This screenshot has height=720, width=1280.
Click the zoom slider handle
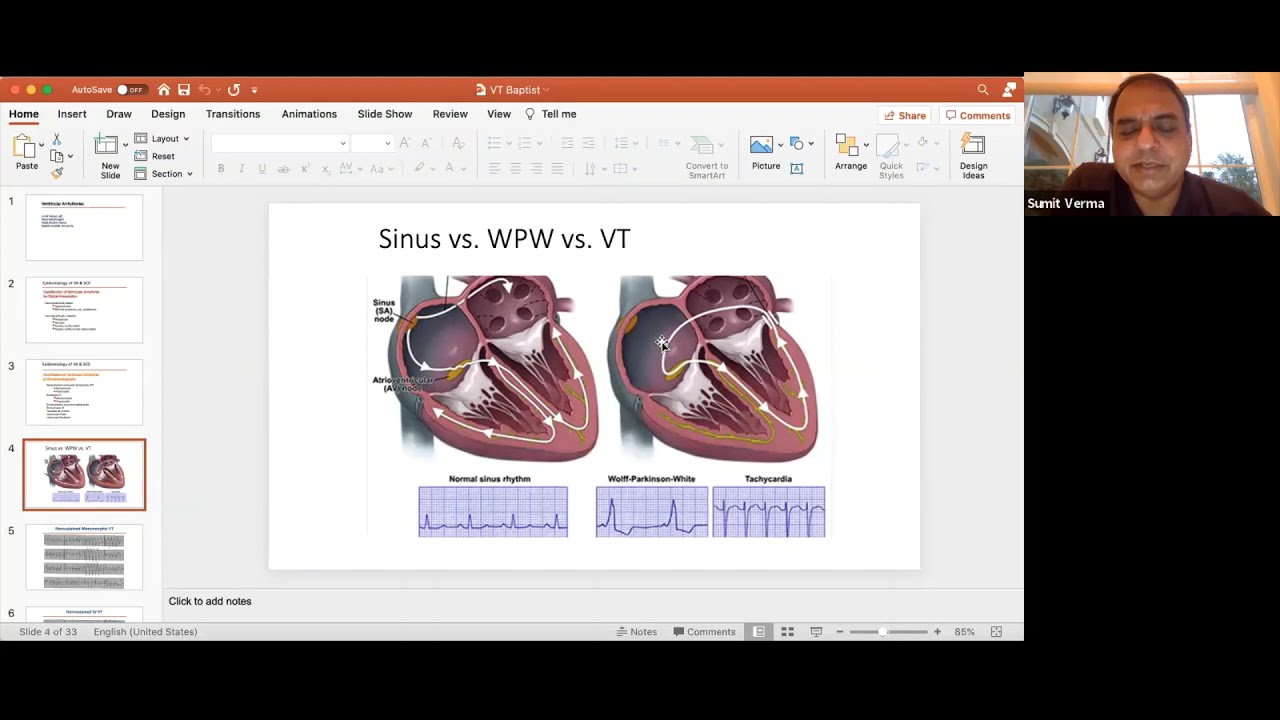(882, 632)
